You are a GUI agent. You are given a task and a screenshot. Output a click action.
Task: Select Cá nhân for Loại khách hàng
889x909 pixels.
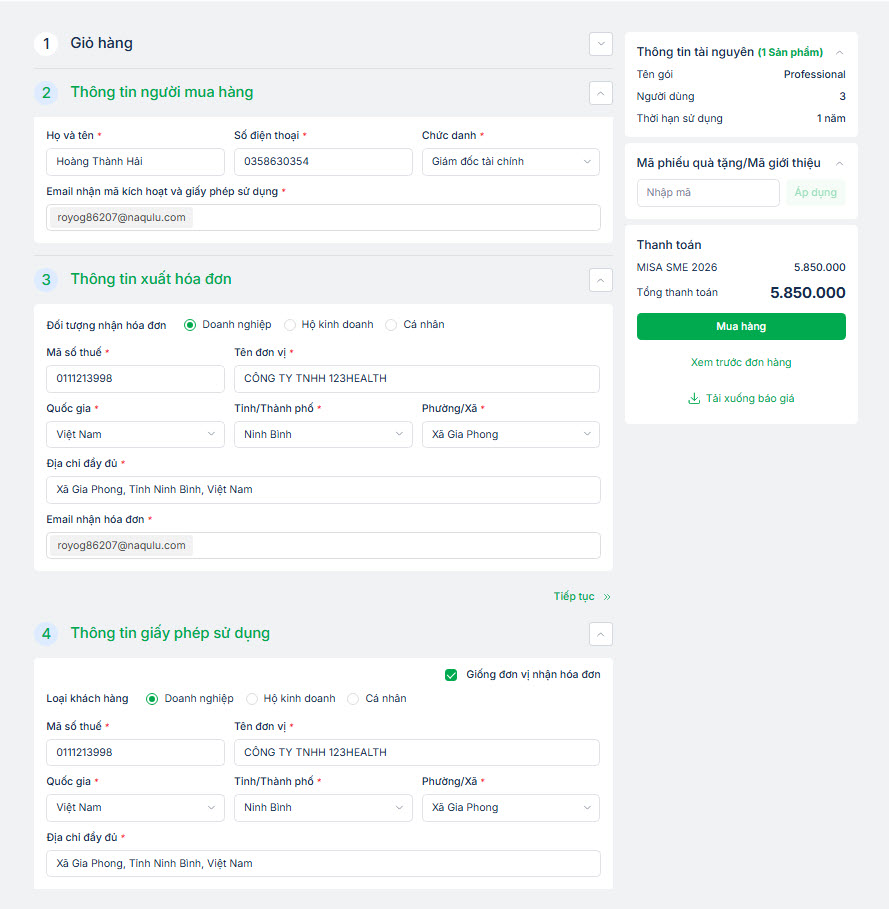pyautogui.click(x=354, y=699)
